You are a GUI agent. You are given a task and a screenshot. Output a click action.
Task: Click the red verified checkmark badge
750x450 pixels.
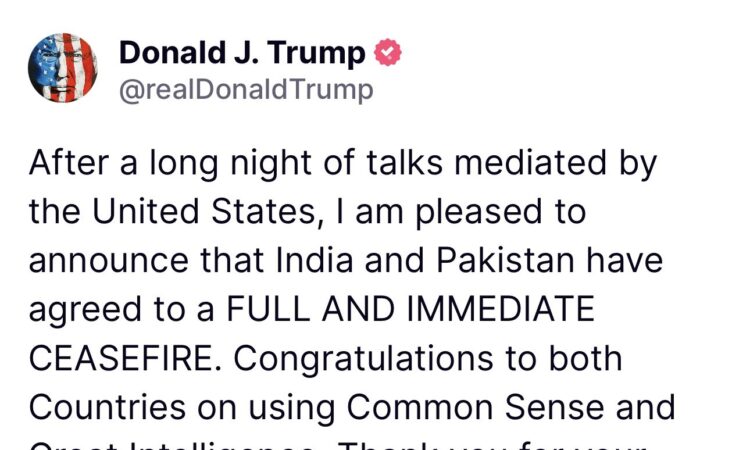(387, 52)
